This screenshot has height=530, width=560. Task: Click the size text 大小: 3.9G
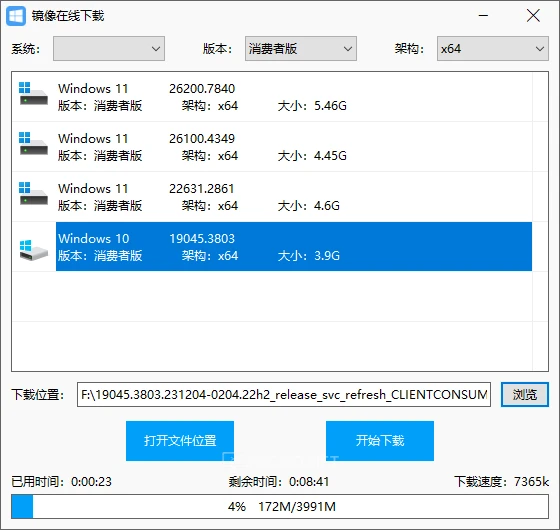click(x=309, y=256)
